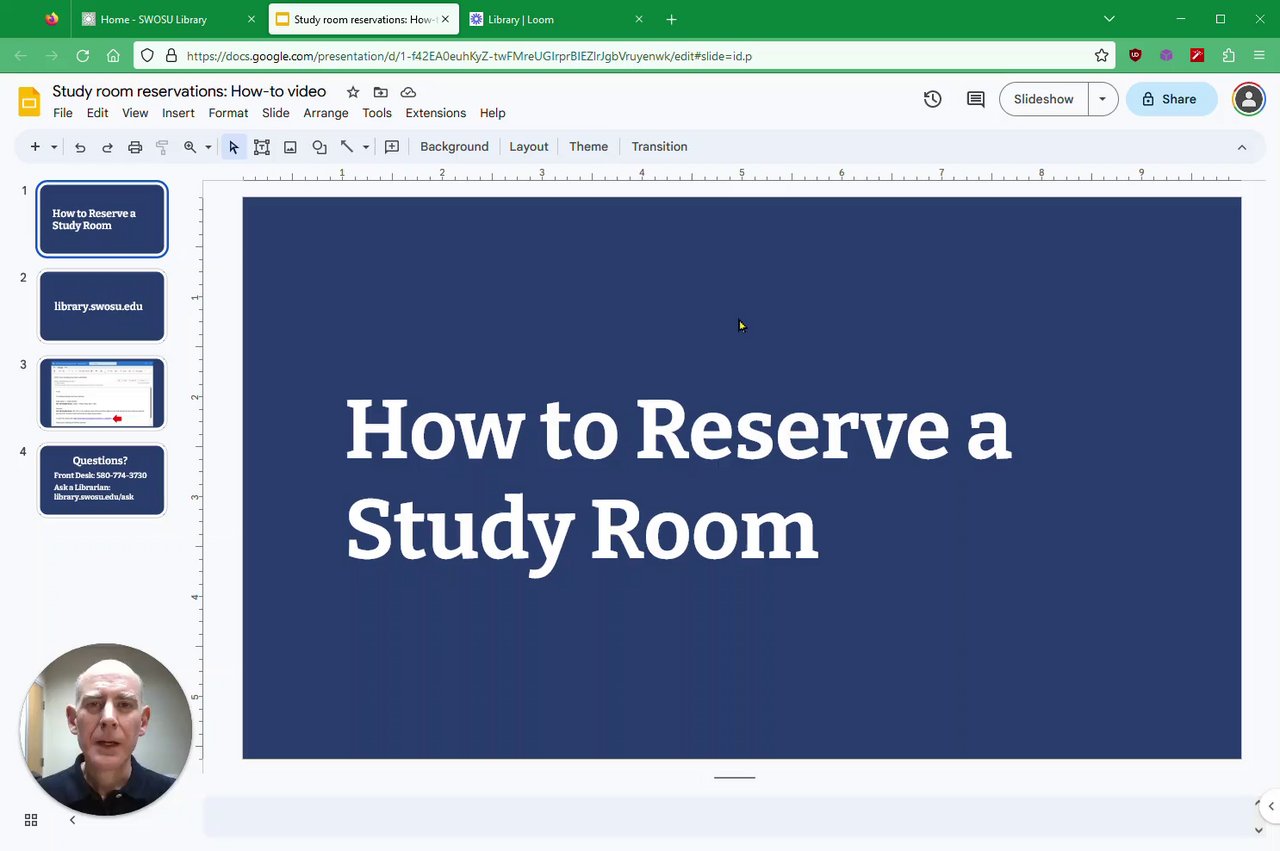The image size is (1280, 851).
Task: Select the Questions? slide thumbnail
Action: coord(101,481)
